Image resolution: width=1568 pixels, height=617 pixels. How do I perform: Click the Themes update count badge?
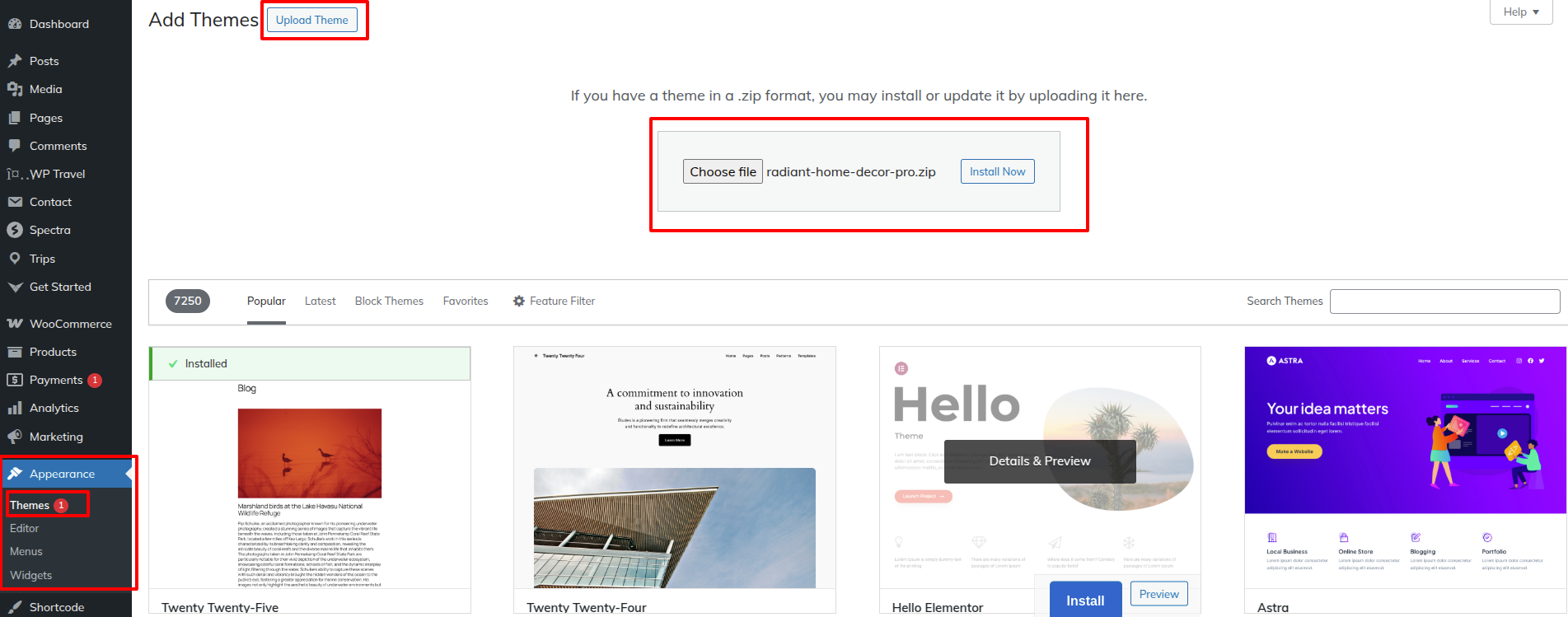point(61,505)
